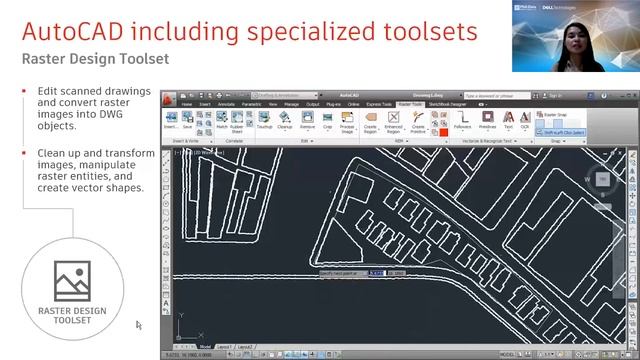Open the Home ribbon tab

[x=187, y=104]
